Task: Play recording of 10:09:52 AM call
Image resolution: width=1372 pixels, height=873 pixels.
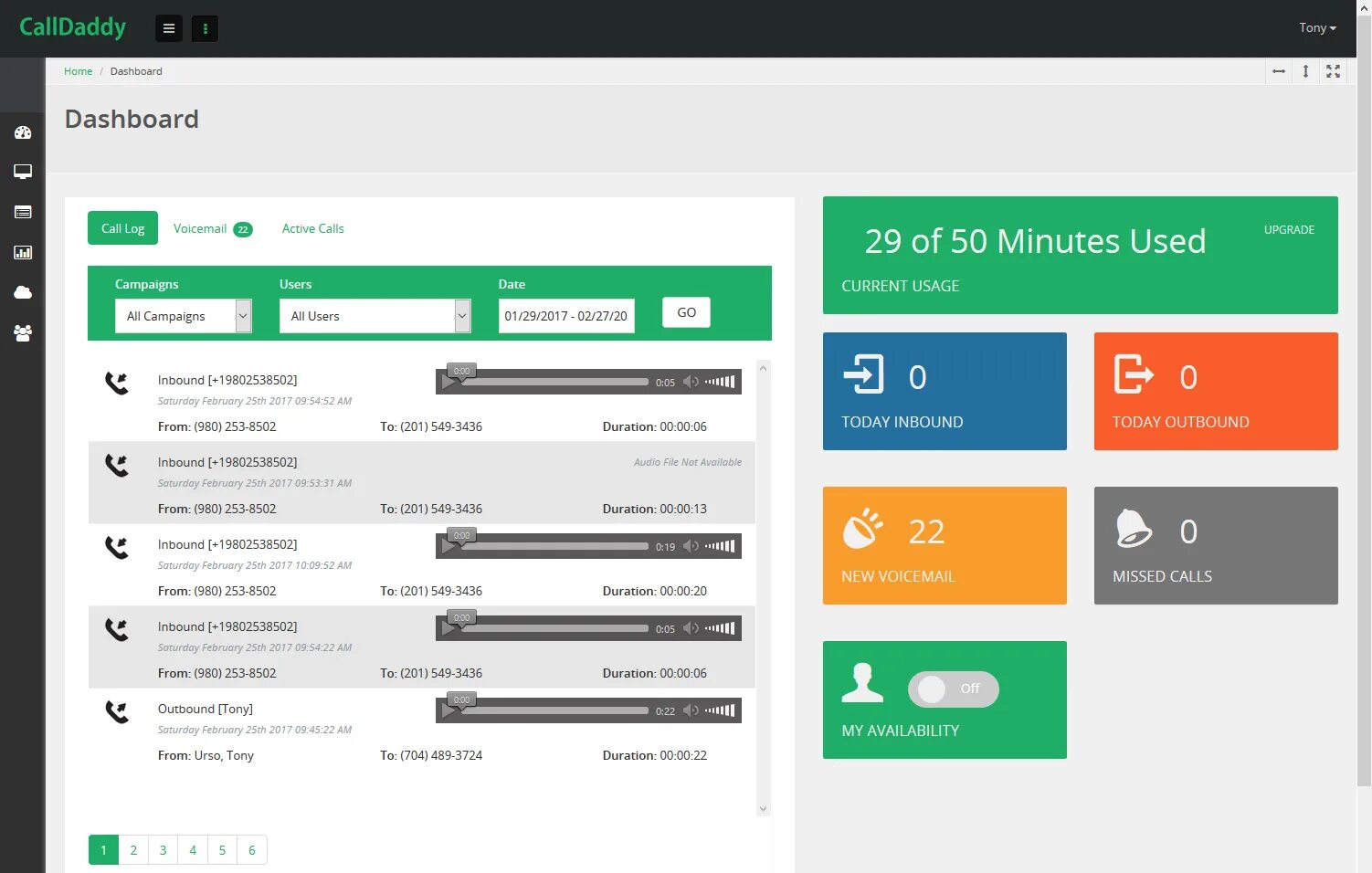Action: click(449, 547)
